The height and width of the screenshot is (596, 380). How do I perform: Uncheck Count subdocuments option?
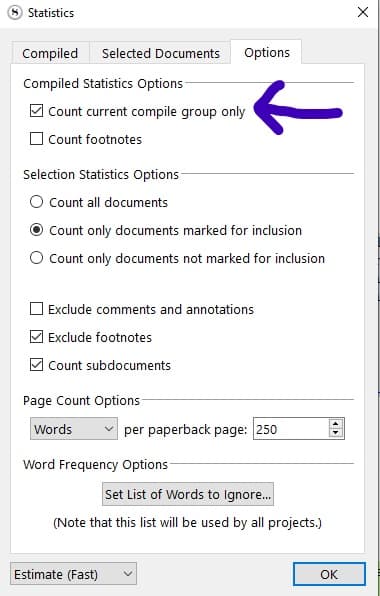36,365
